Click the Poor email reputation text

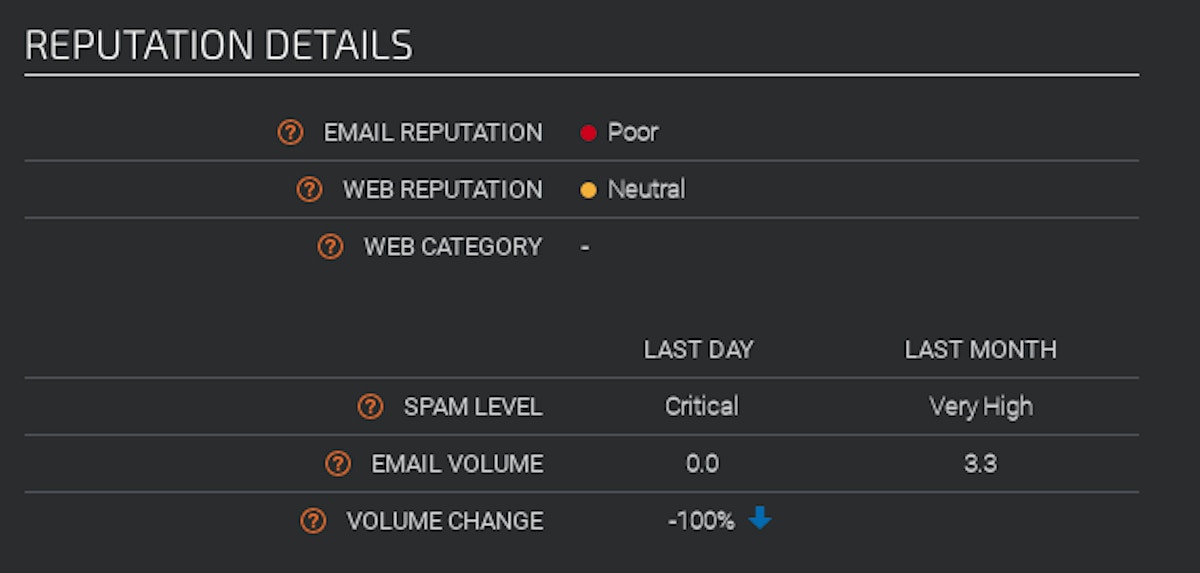coord(633,132)
